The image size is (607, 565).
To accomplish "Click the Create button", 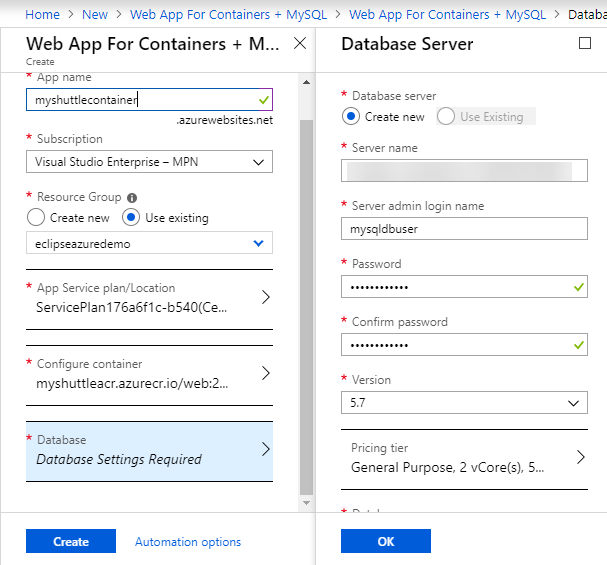I will pyautogui.click(x=71, y=541).
